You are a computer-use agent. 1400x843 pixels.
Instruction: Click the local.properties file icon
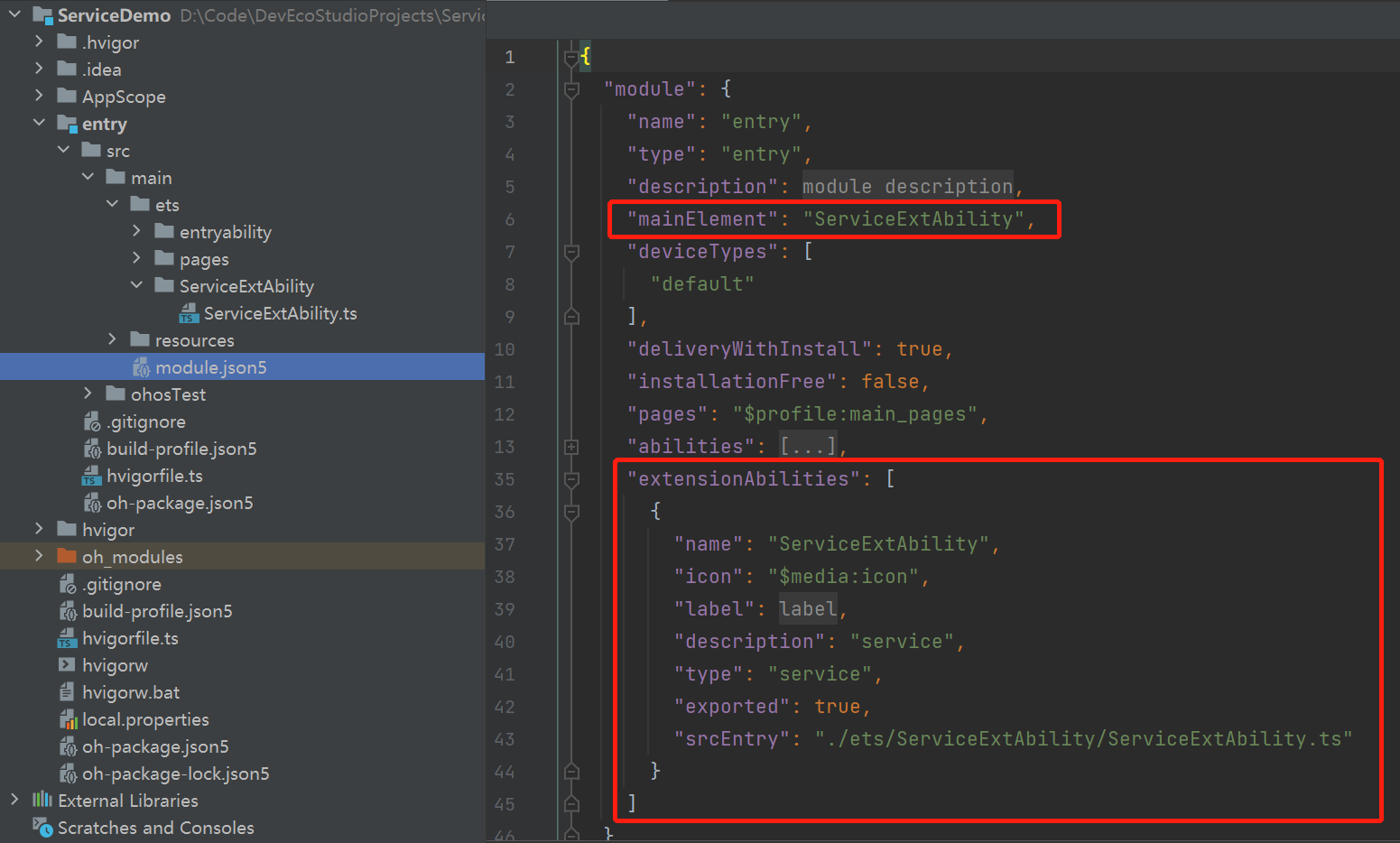coord(68,719)
